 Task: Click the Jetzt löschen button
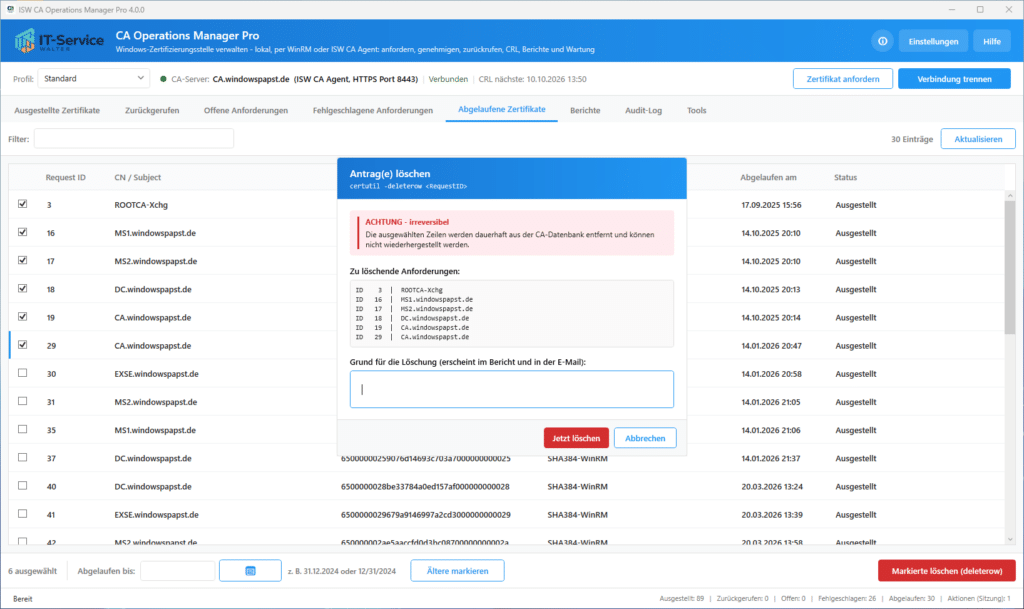coord(576,438)
